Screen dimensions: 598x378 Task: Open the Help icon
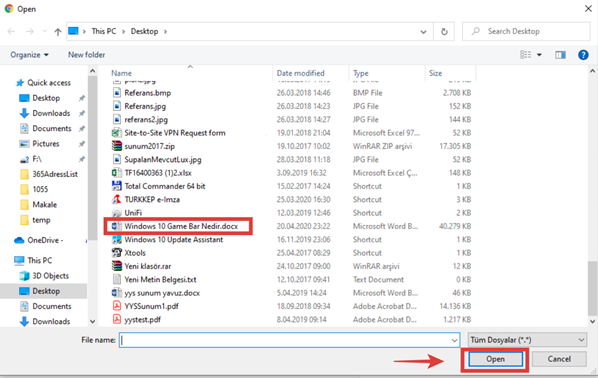(583, 55)
